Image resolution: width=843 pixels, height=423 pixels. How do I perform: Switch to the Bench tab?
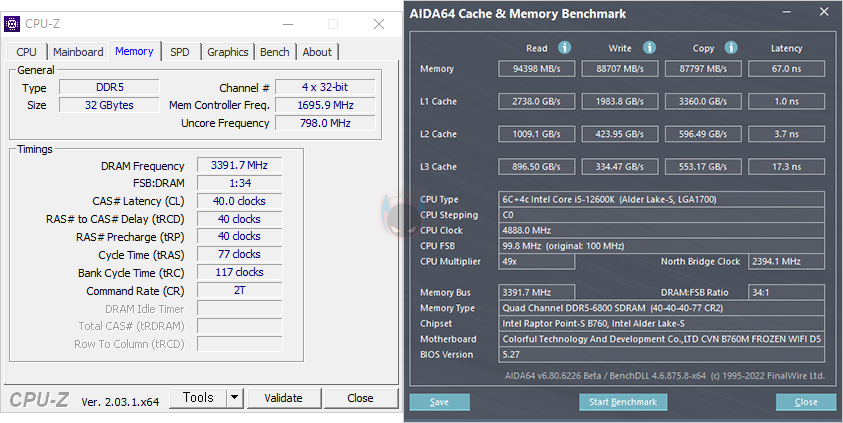point(275,52)
